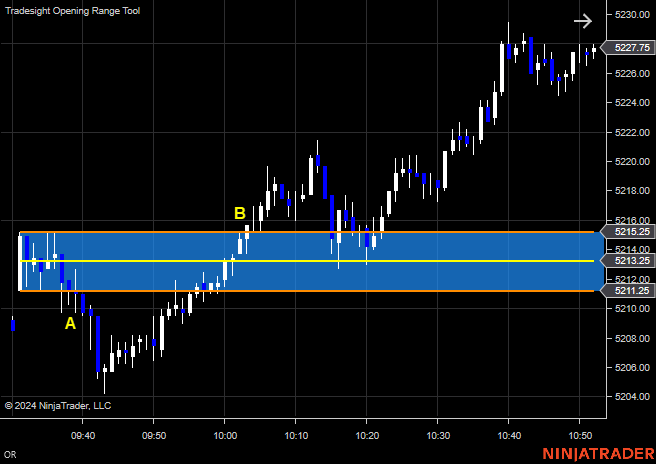Click the 10:30 time axis label

click(x=438, y=436)
